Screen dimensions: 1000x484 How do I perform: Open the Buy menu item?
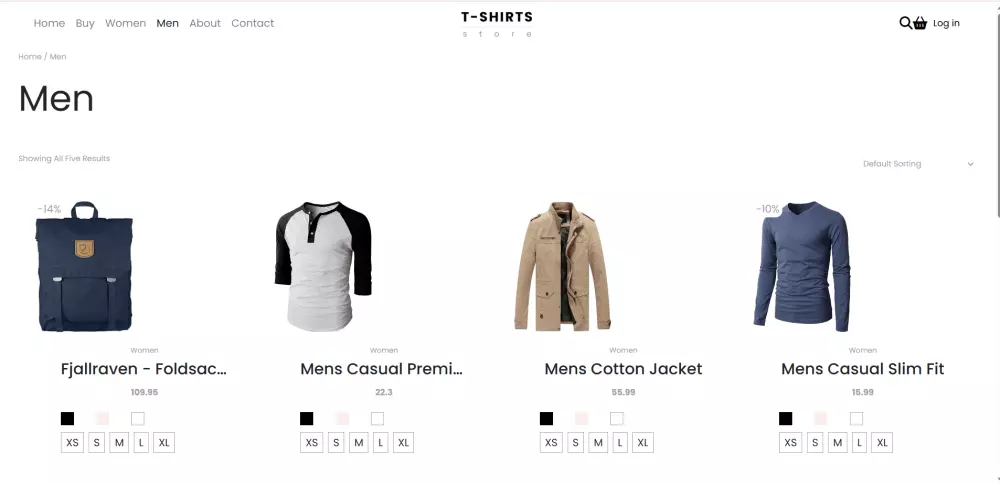tap(85, 23)
